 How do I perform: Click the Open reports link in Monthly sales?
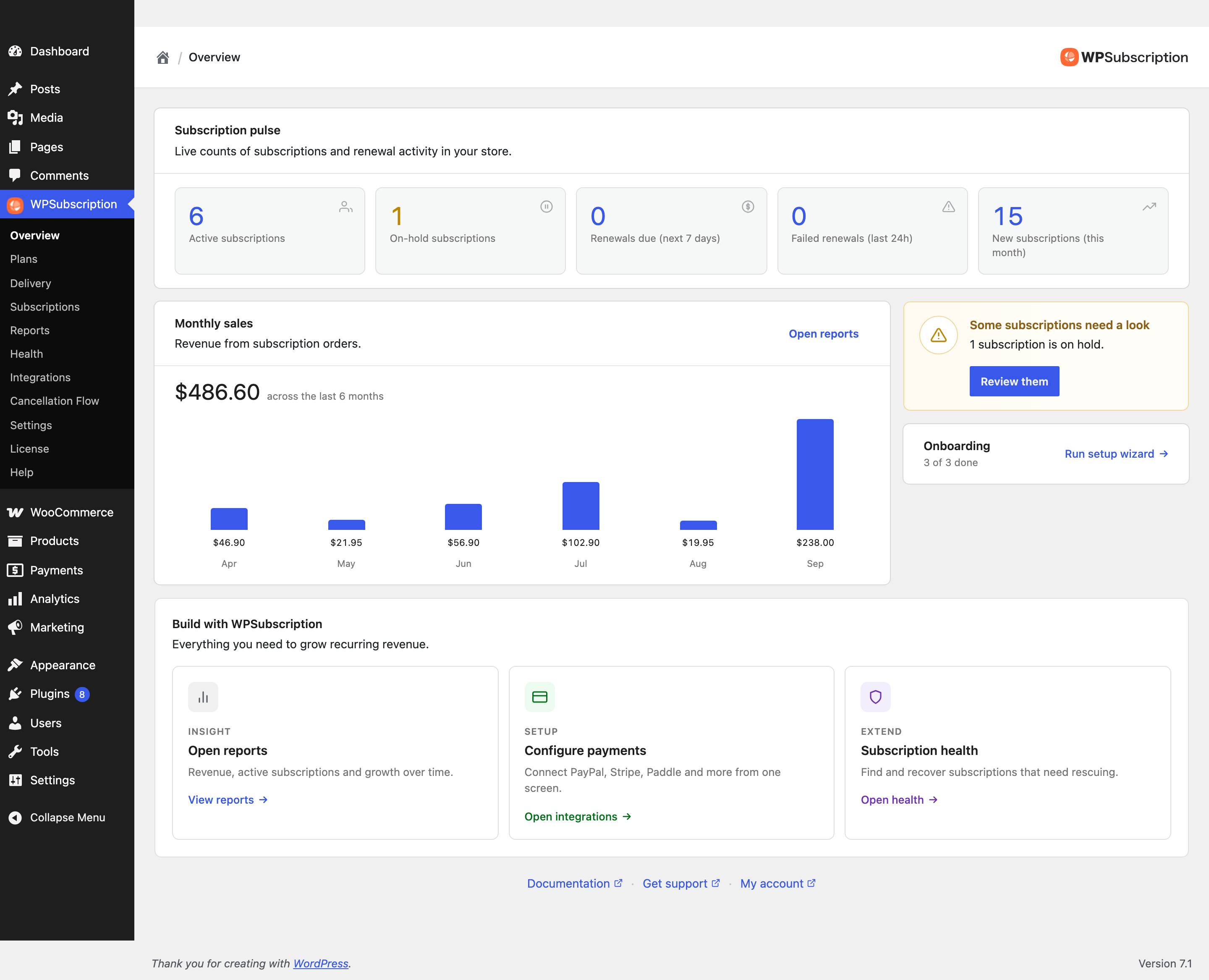coord(824,334)
